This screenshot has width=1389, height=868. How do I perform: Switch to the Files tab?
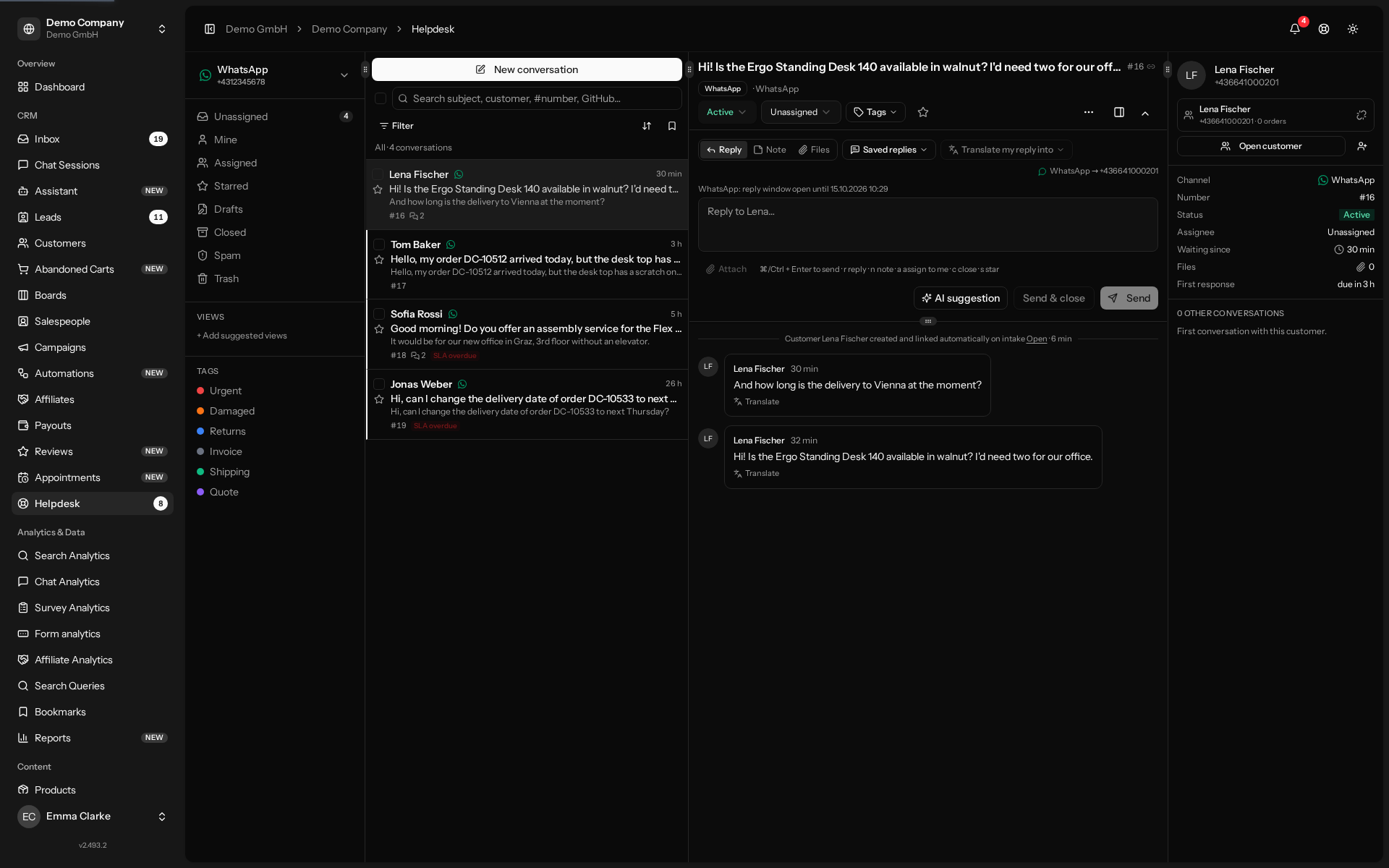(x=814, y=150)
